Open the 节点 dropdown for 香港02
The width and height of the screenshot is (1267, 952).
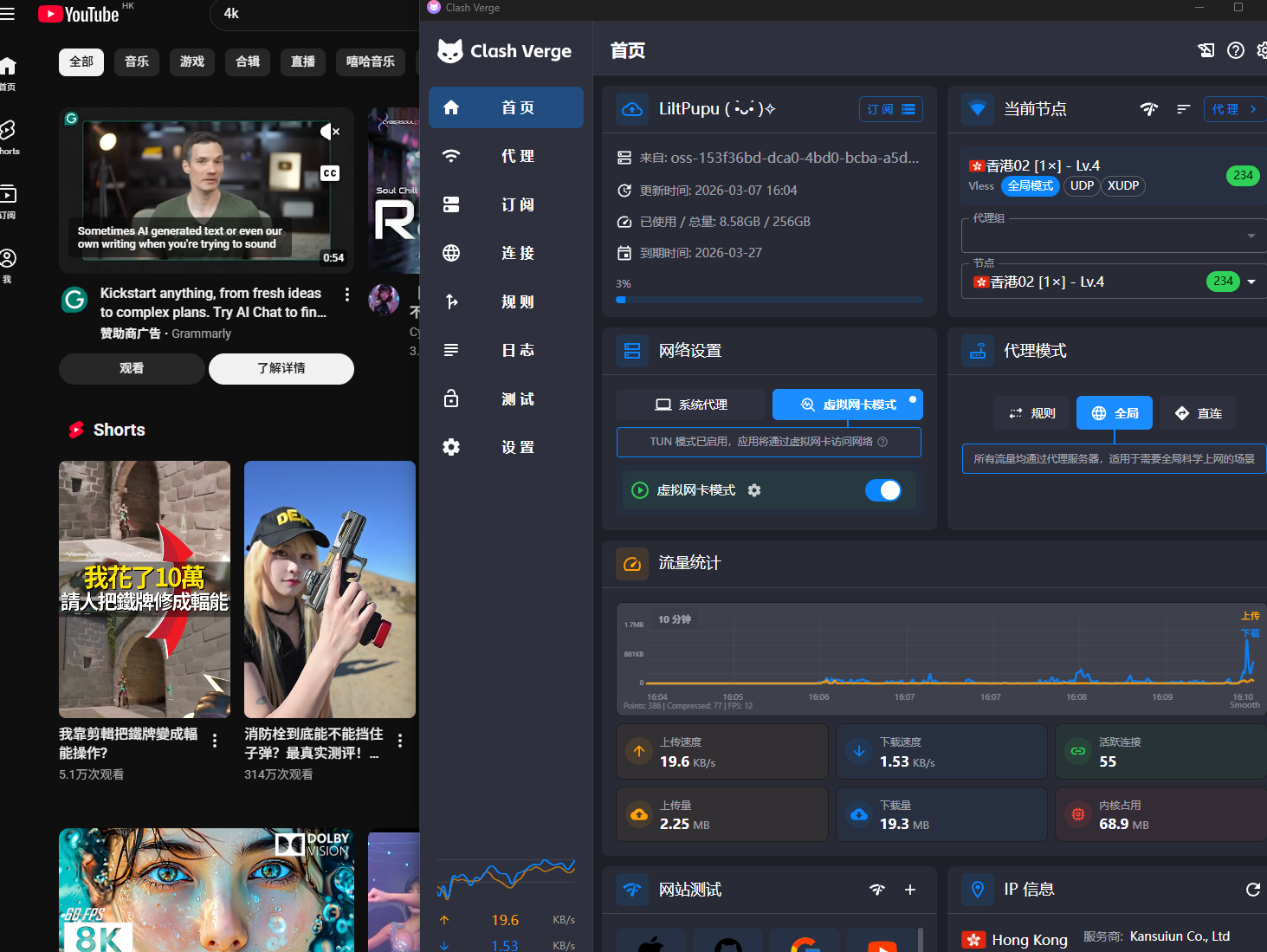pyautogui.click(x=1251, y=282)
